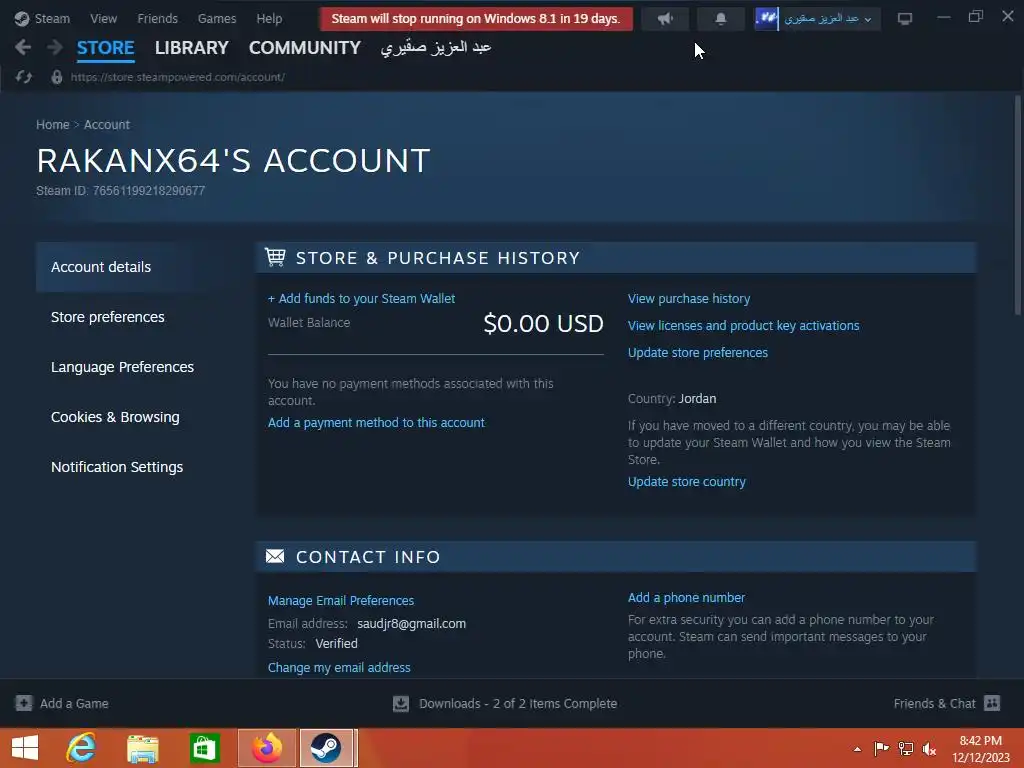Open the announcements megaphone icon

click(x=665, y=18)
